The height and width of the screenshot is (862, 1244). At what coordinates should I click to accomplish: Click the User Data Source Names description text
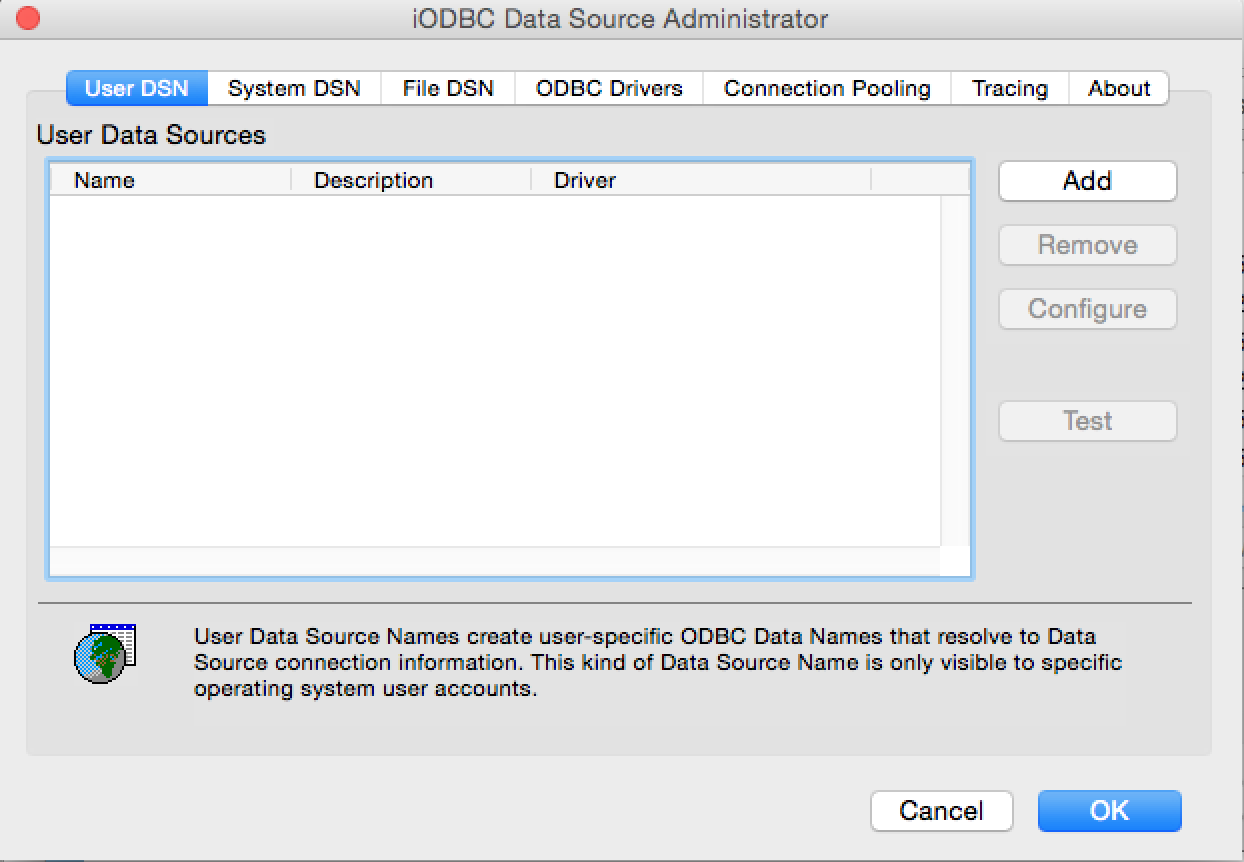(x=658, y=662)
